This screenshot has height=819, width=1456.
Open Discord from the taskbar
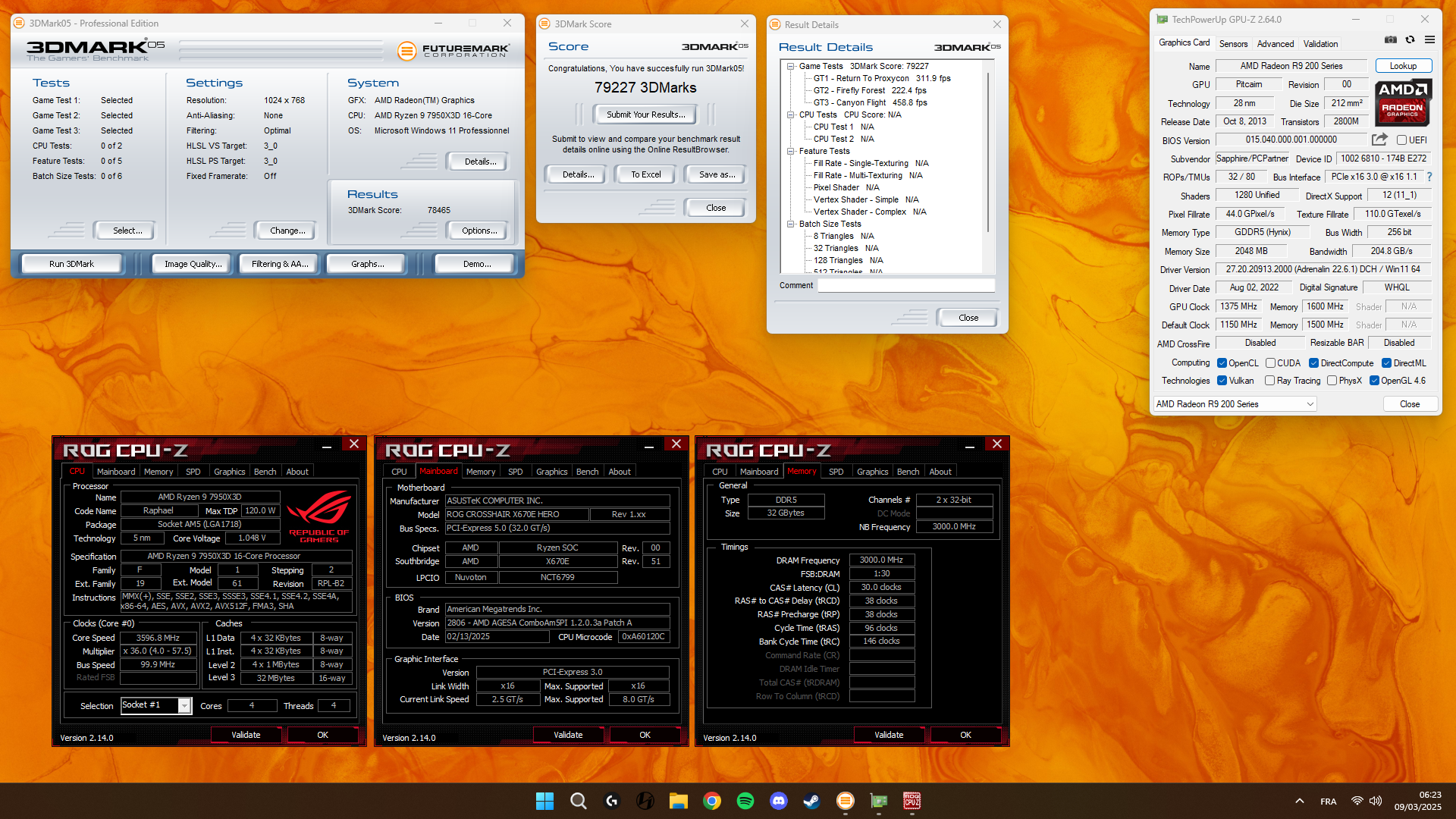click(779, 801)
